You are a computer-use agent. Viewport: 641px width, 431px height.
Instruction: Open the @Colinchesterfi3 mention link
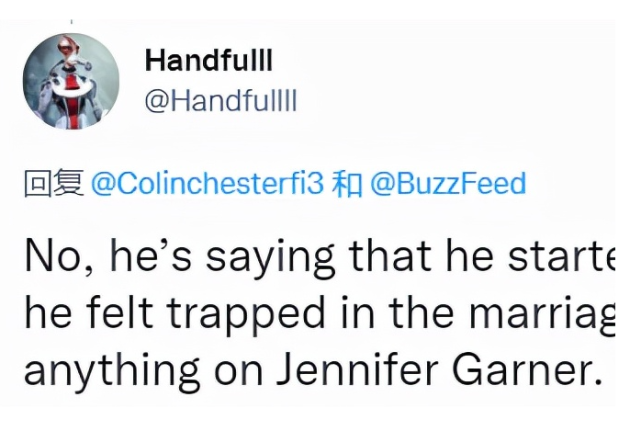[x=208, y=184]
